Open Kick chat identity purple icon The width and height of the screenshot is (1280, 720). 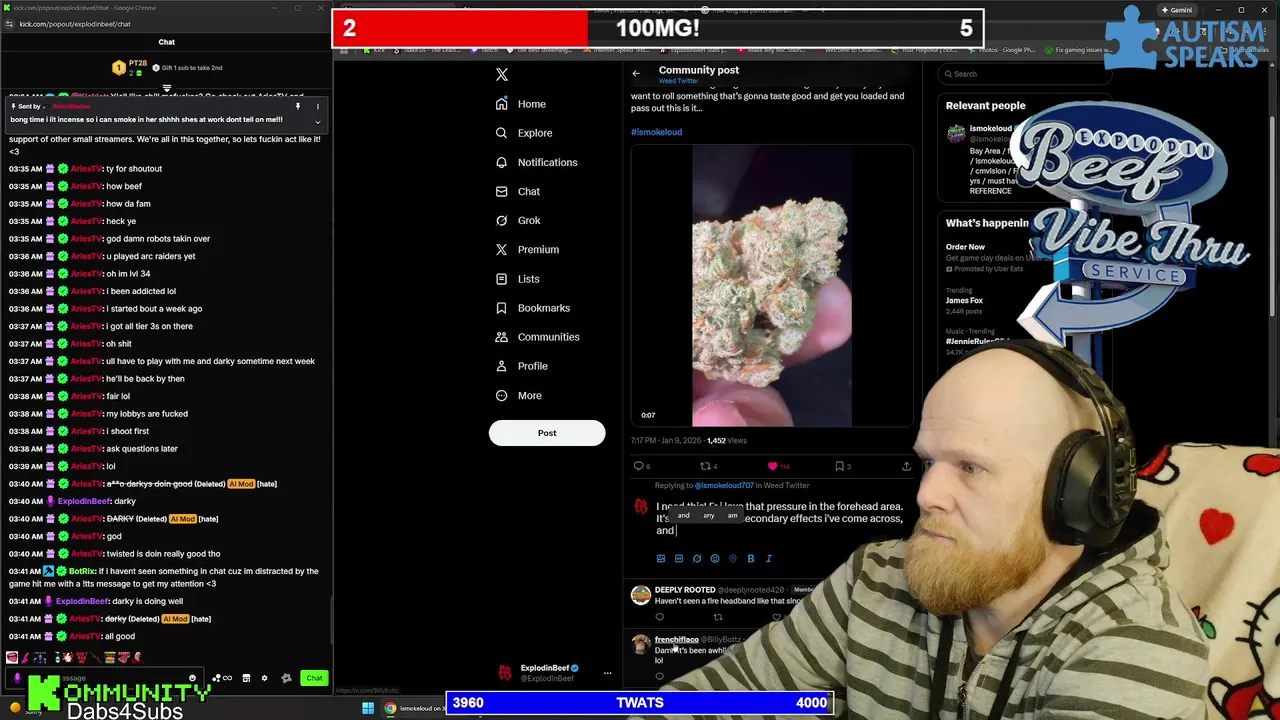[x=17, y=678]
